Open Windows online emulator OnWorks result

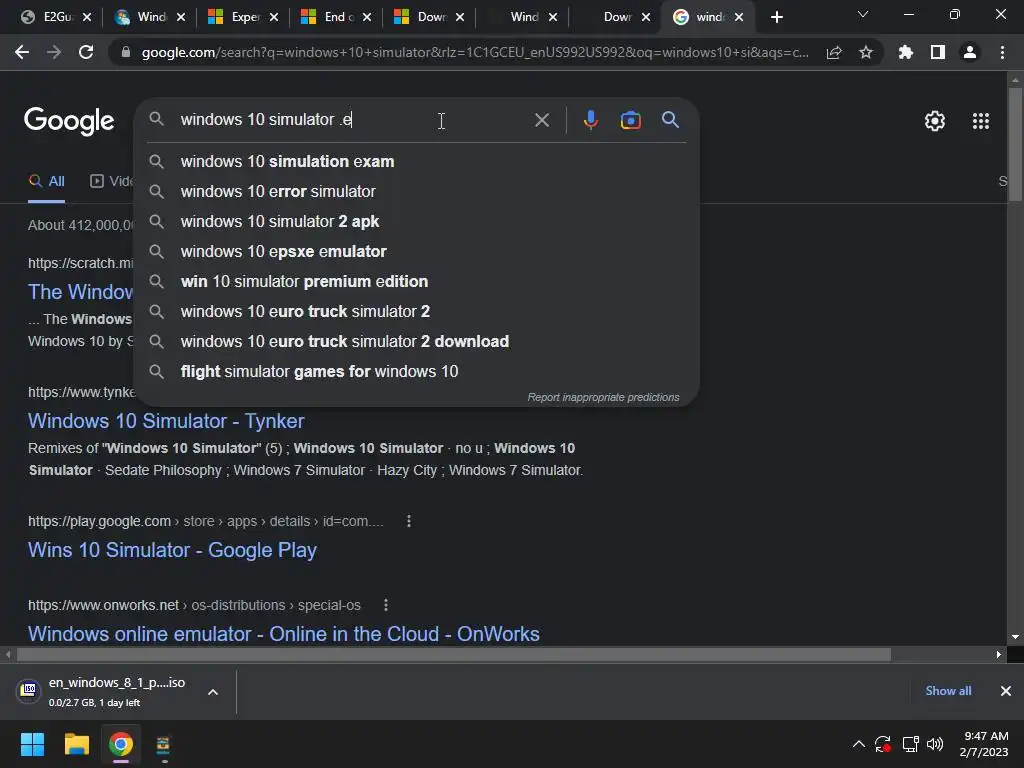click(283, 634)
